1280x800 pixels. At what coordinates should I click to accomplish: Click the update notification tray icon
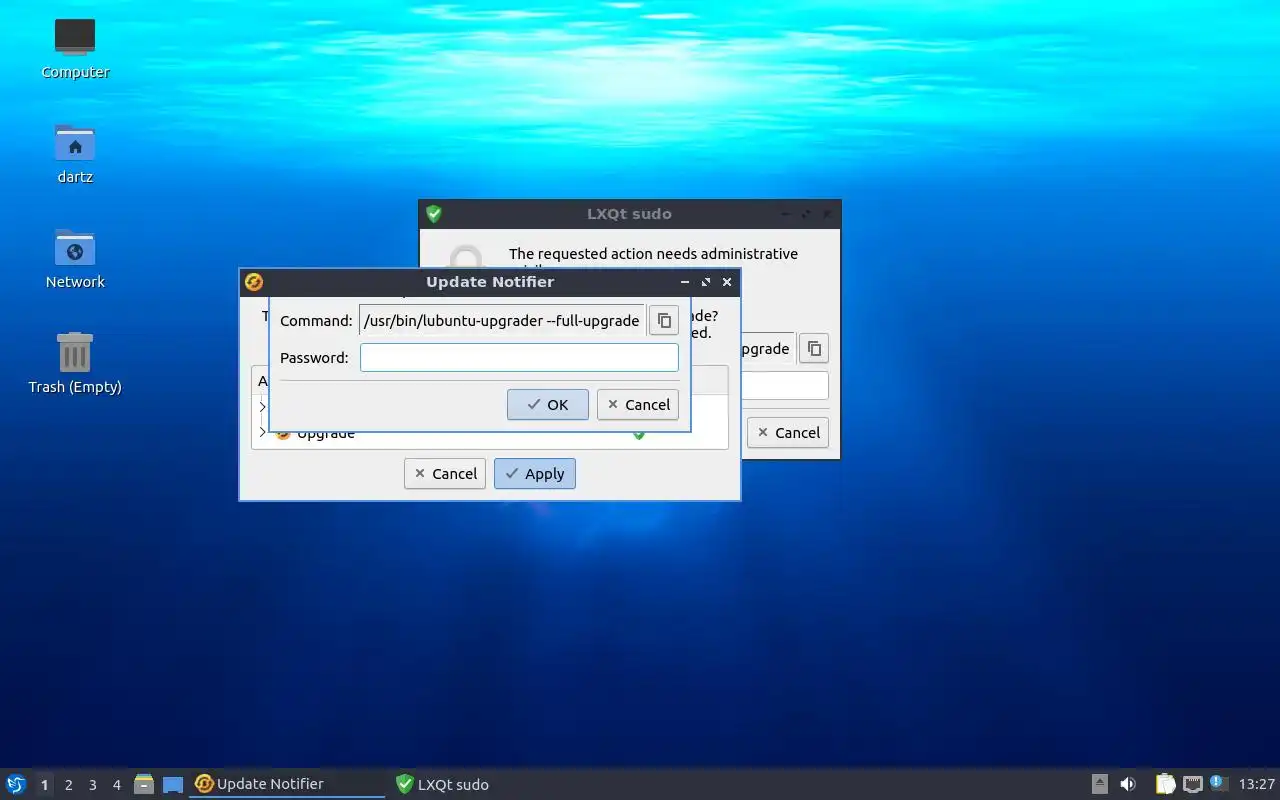[1218, 783]
